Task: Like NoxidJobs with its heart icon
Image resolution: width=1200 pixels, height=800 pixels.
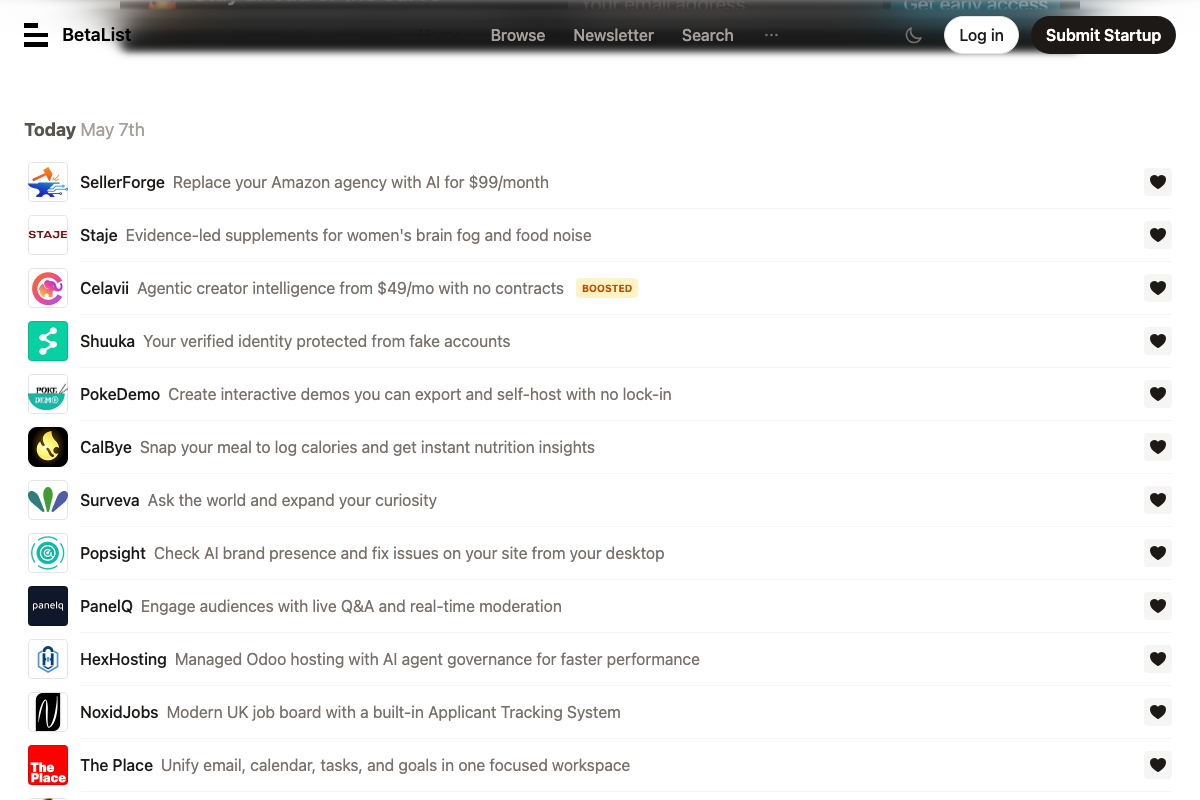Action: 1158,712
